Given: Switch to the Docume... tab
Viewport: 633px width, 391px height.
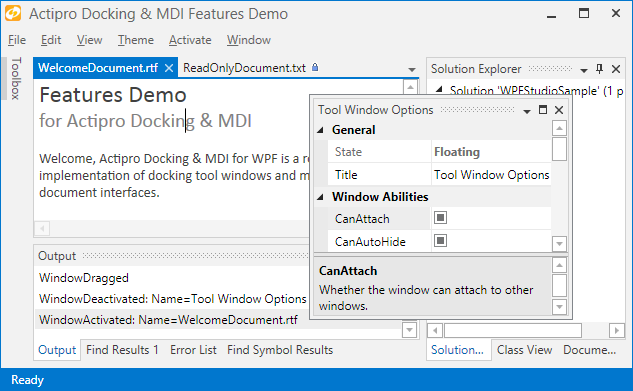Looking at the screenshot, I should click(590, 350).
